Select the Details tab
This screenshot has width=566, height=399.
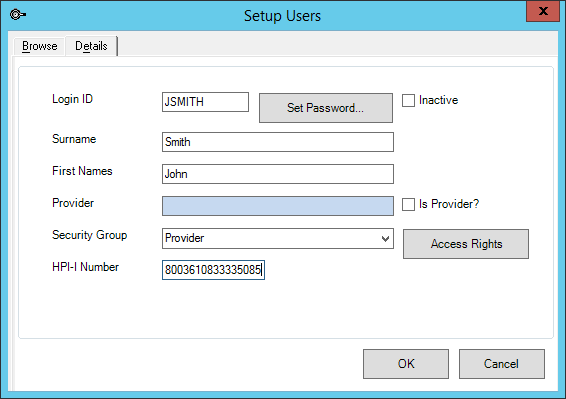[91, 46]
